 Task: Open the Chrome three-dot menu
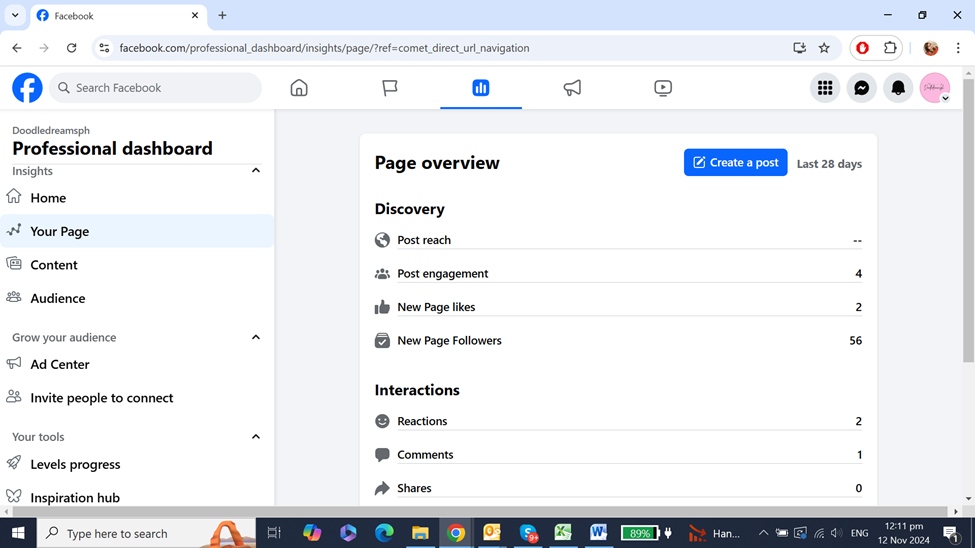coord(958,48)
